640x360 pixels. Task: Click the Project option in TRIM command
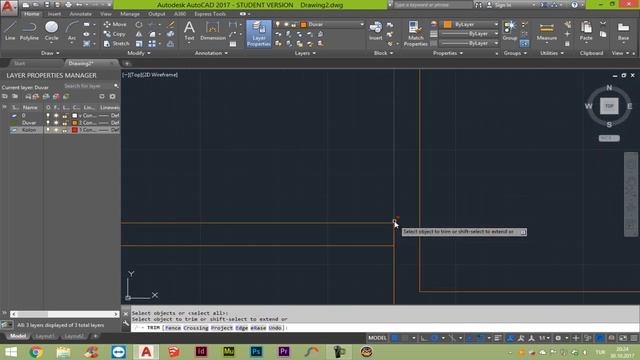click(221, 328)
